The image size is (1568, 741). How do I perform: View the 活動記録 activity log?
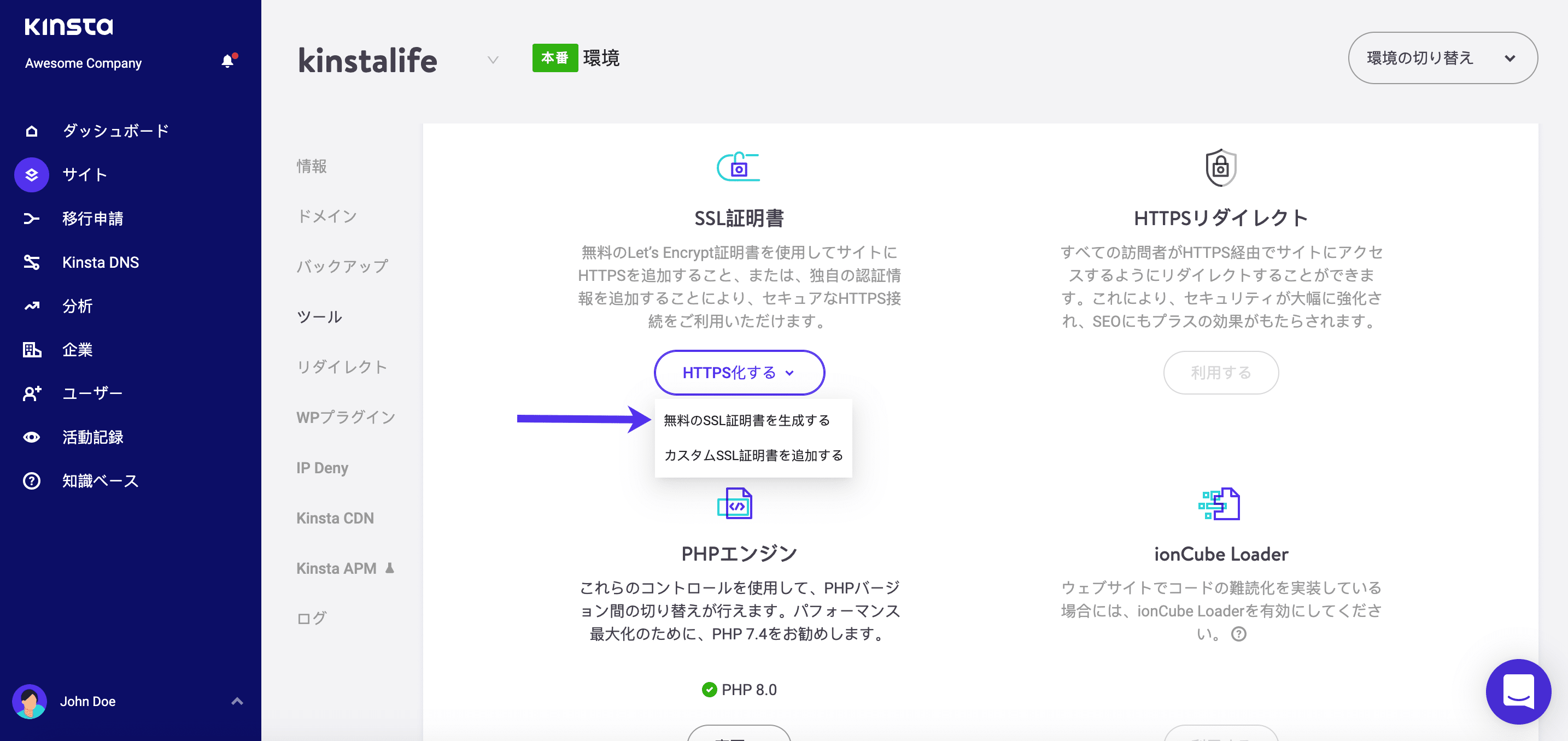(92, 437)
